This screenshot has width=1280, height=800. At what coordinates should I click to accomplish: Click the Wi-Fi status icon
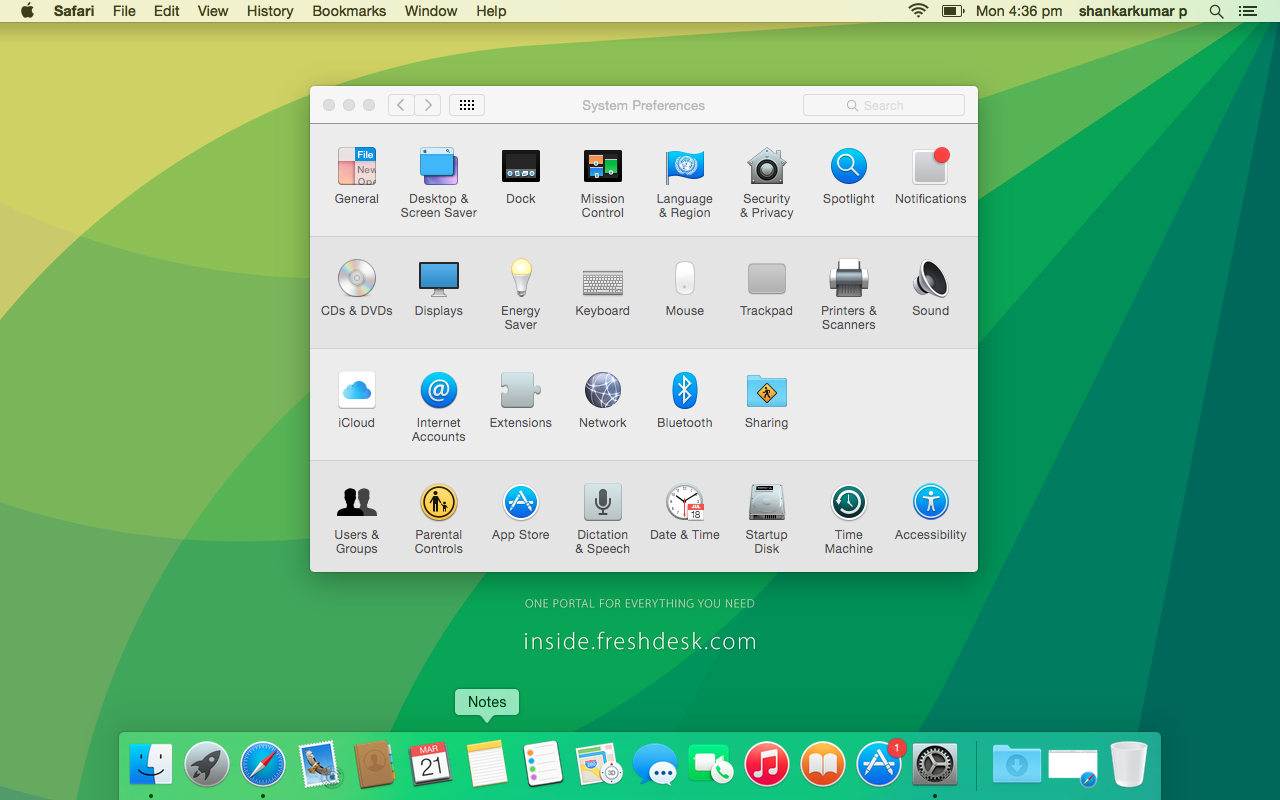click(918, 11)
